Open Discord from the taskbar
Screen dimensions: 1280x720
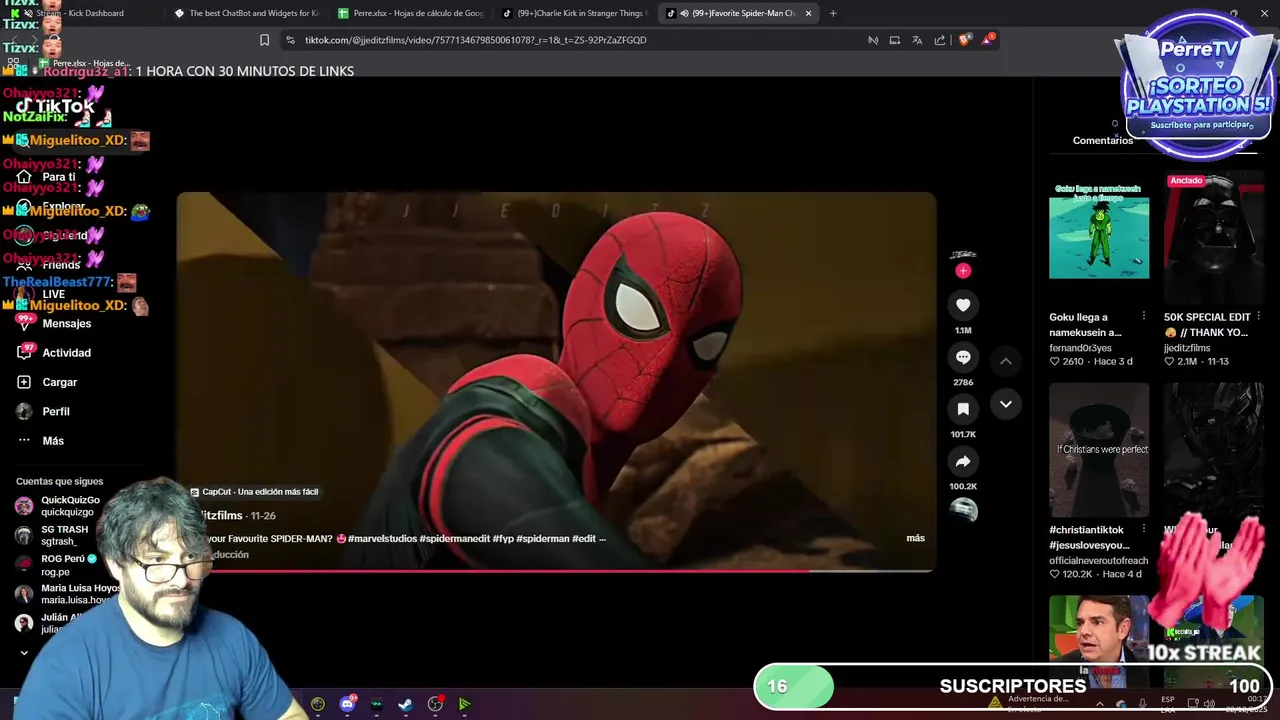(348, 704)
